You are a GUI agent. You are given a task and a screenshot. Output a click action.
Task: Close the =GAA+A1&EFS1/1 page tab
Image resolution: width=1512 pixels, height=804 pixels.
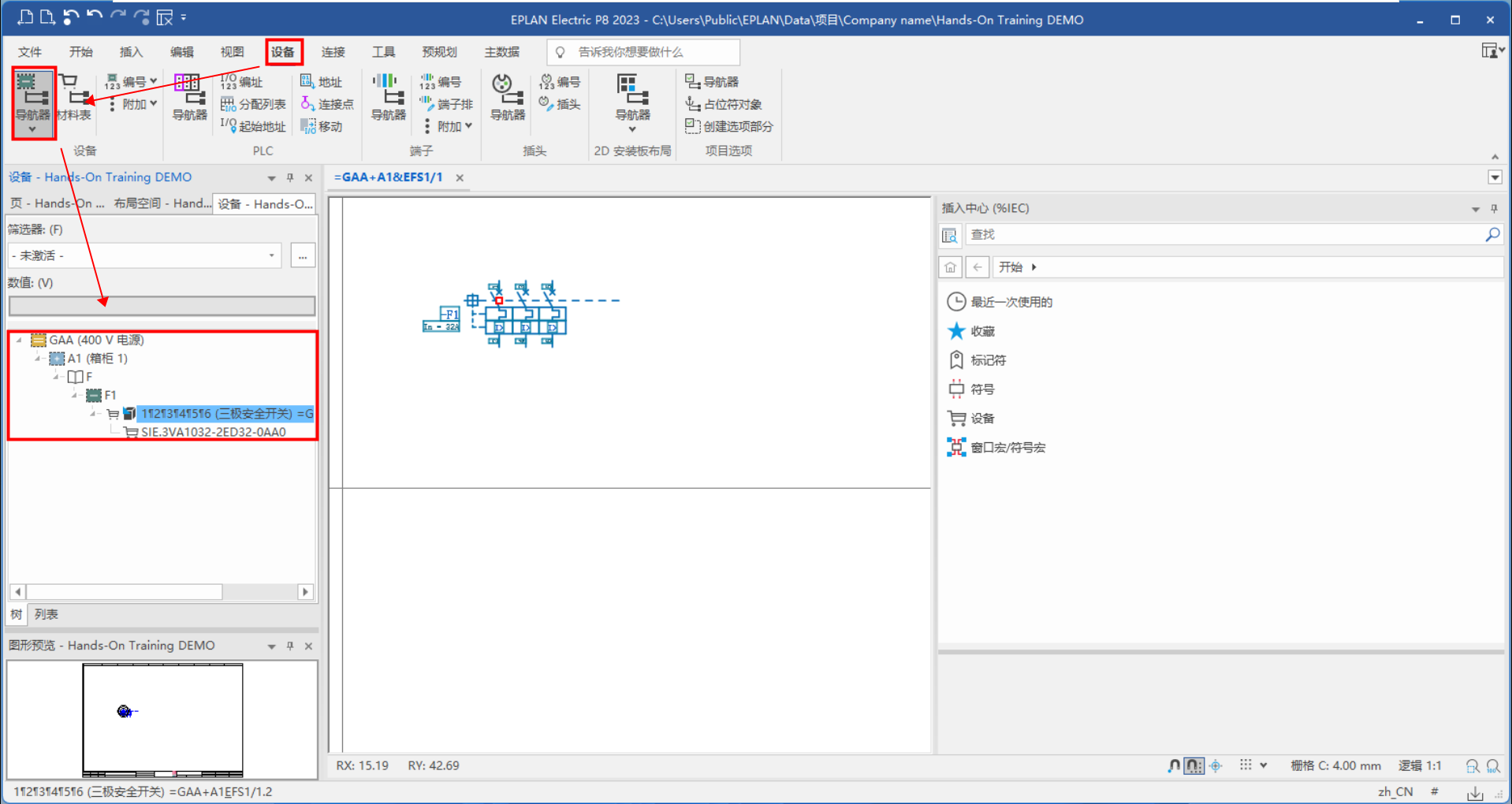click(460, 178)
